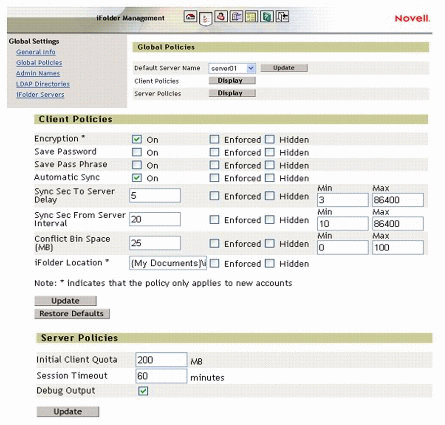Enable Save Password On checkbox
The width and height of the screenshot is (445, 425).
[x=137, y=152]
